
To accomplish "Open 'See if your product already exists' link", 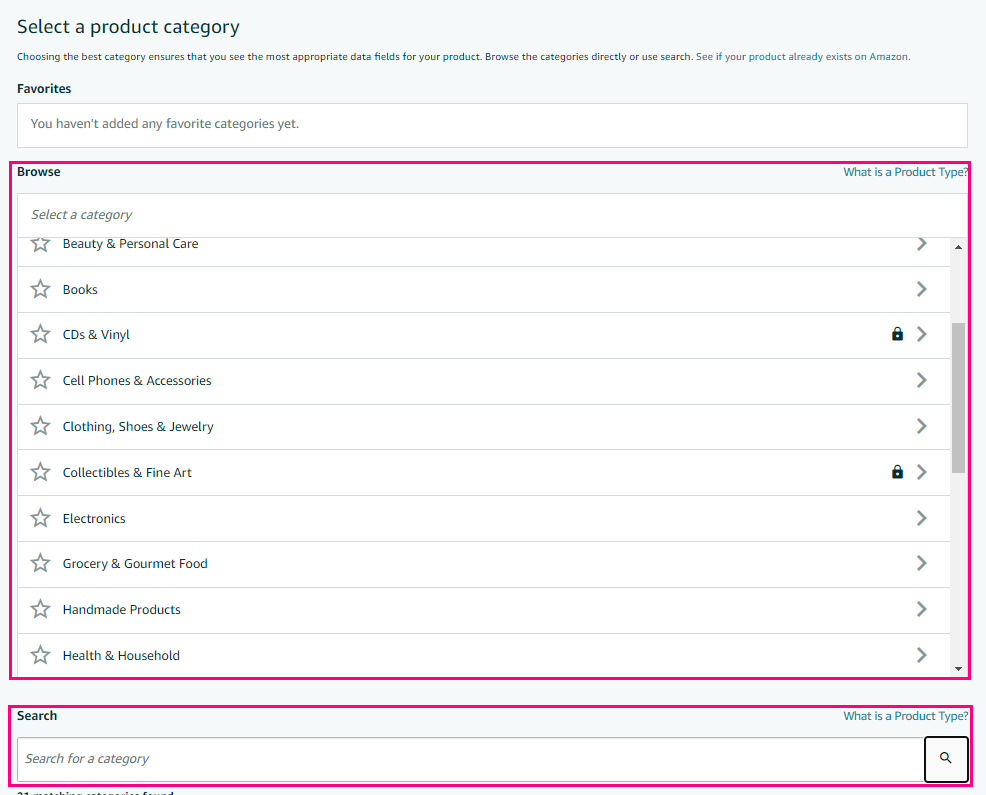I will [x=802, y=57].
